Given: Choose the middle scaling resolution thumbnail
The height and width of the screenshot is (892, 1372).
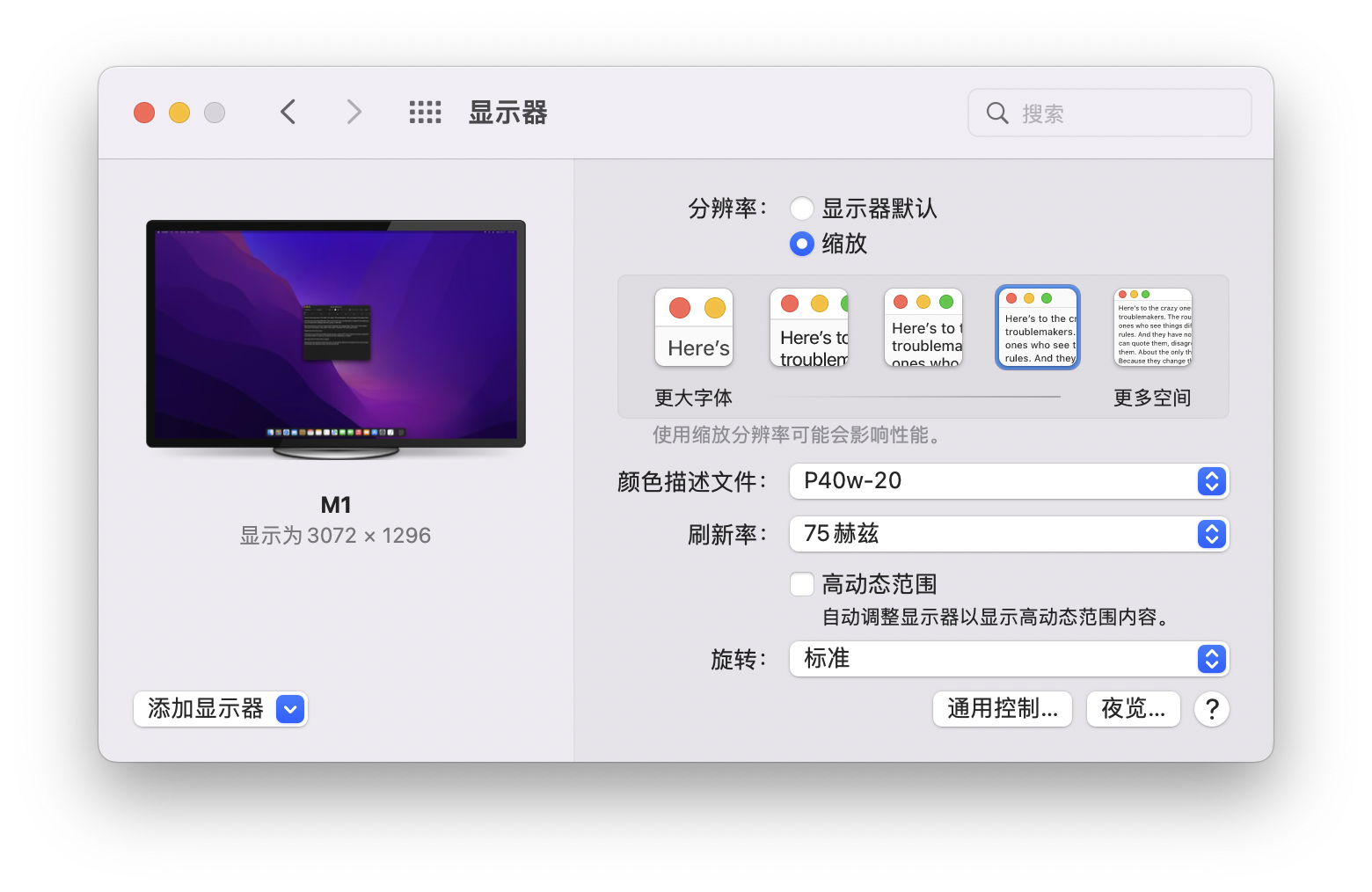Looking at the screenshot, I should tap(923, 327).
